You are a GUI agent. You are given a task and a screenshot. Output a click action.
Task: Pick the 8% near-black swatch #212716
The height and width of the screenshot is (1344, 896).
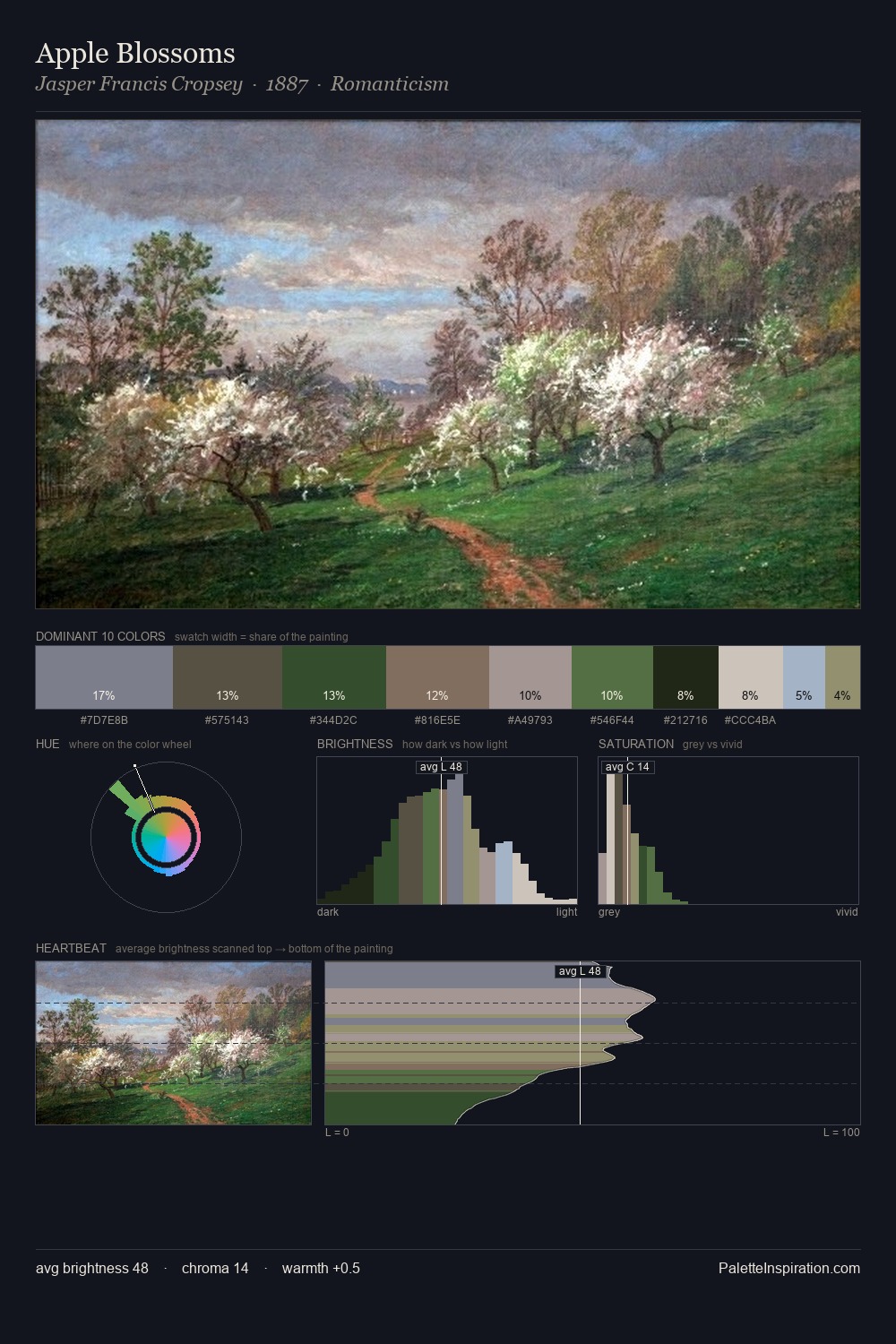pyautogui.click(x=685, y=677)
